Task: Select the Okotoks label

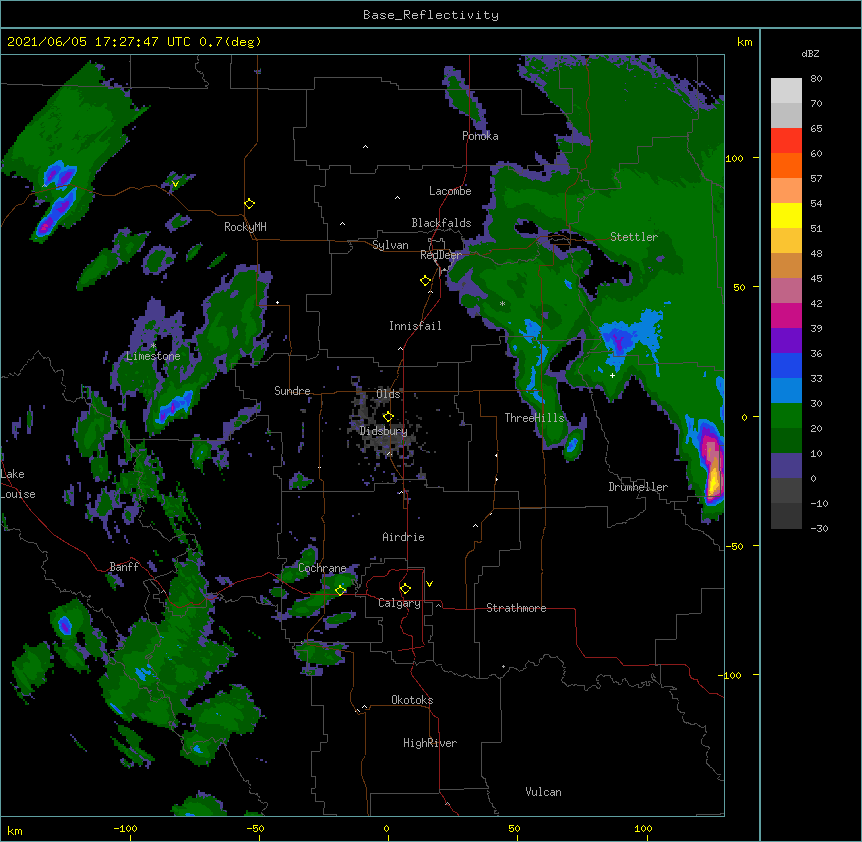Action: (x=412, y=700)
